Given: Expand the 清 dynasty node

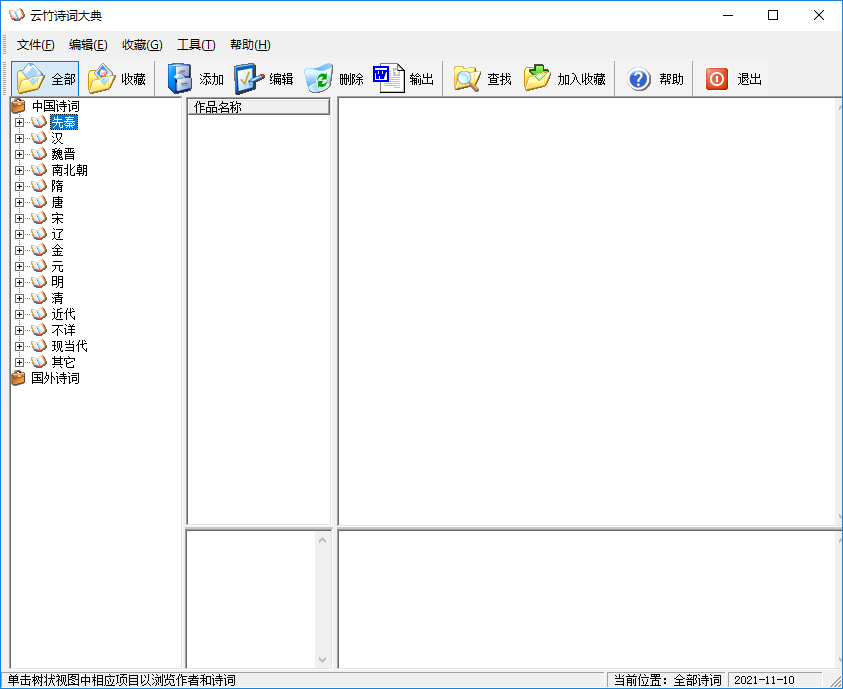Looking at the screenshot, I should click(19, 298).
